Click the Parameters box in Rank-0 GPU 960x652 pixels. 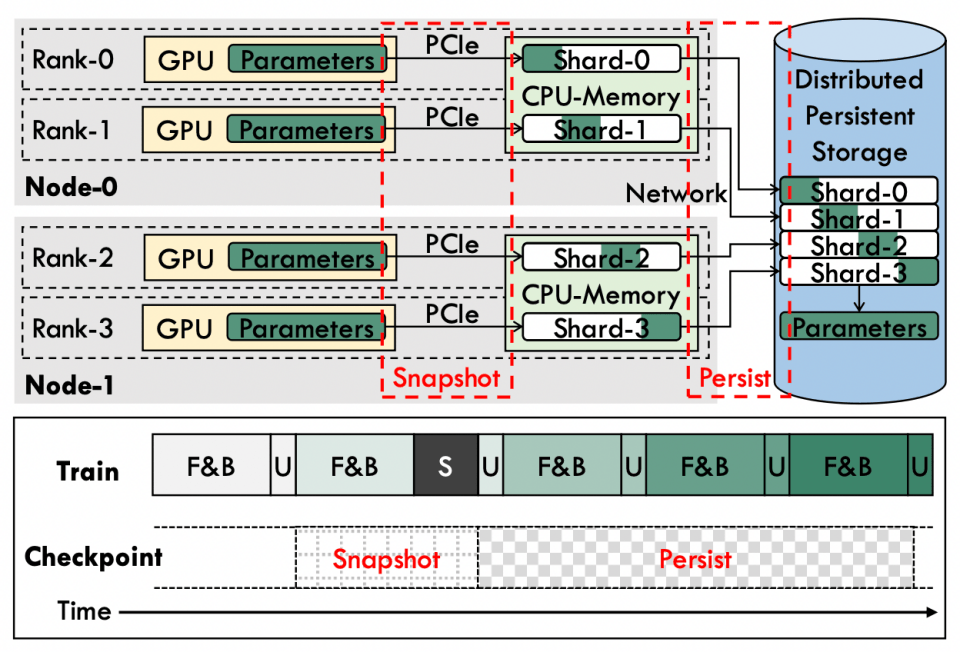(x=306, y=60)
